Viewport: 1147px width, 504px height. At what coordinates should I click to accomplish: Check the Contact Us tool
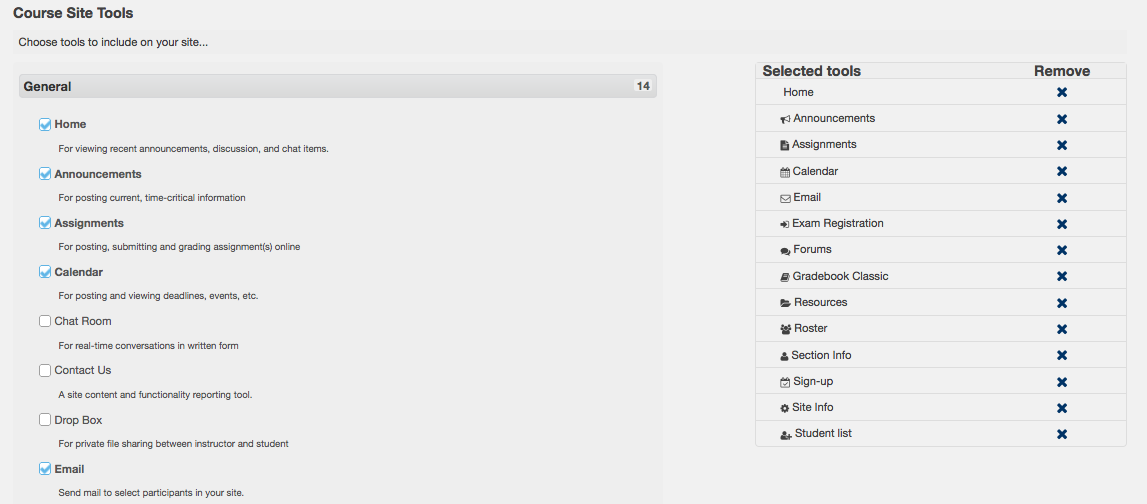click(45, 370)
